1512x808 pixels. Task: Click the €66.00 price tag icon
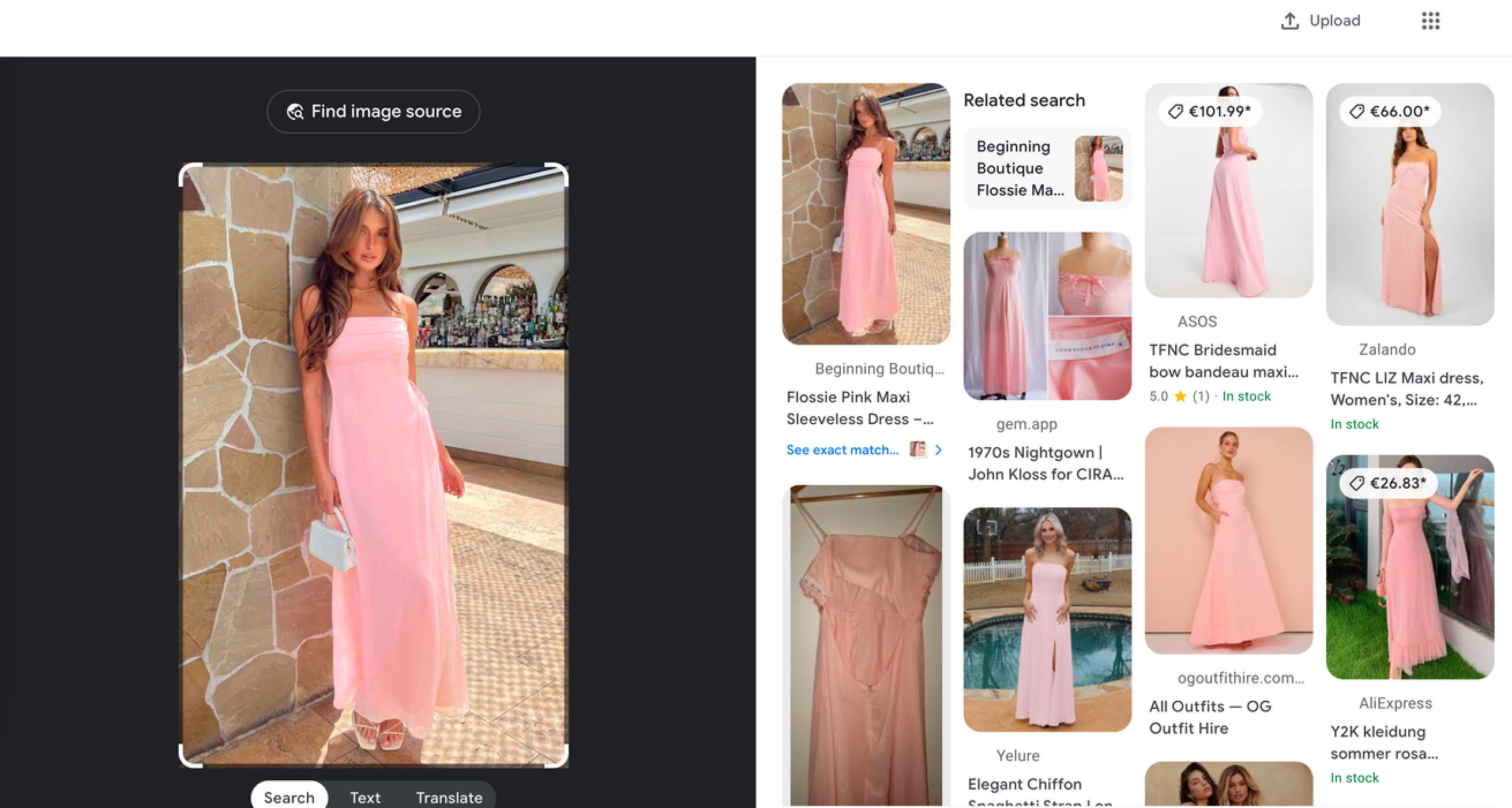tap(1356, 111)
